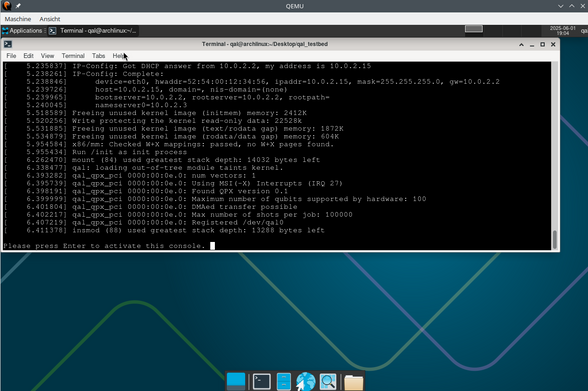Open the Edit menu in Terminal

[28, 56]
